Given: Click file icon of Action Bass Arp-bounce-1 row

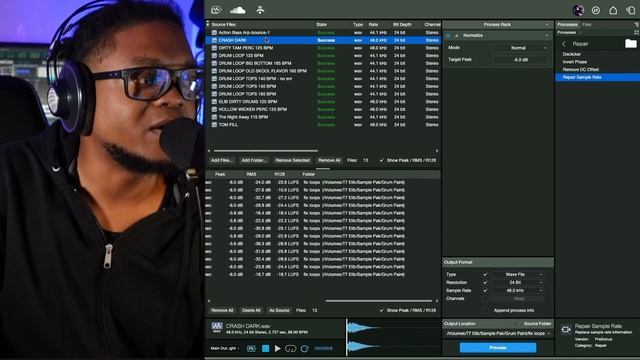Looking at the screenshot, I should 214,33.
